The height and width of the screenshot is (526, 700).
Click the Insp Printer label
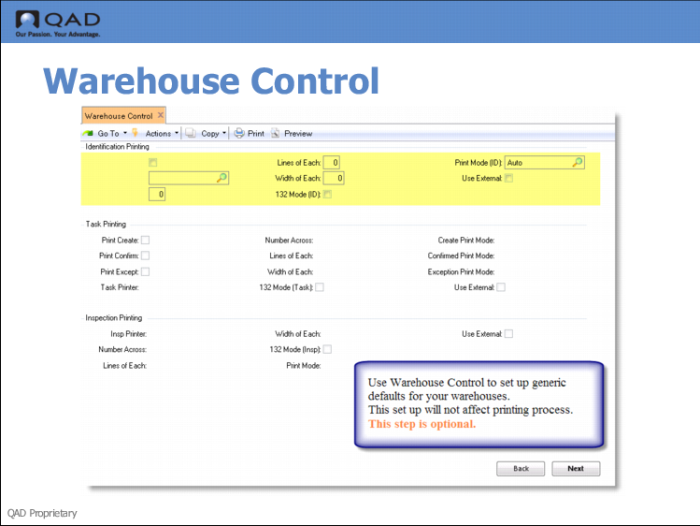129,334
